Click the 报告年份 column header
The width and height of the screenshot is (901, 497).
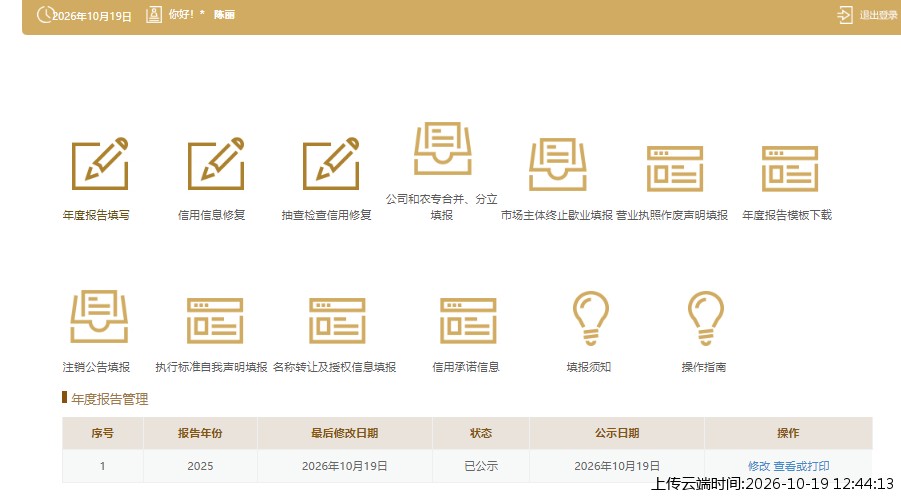click(200, 433)
